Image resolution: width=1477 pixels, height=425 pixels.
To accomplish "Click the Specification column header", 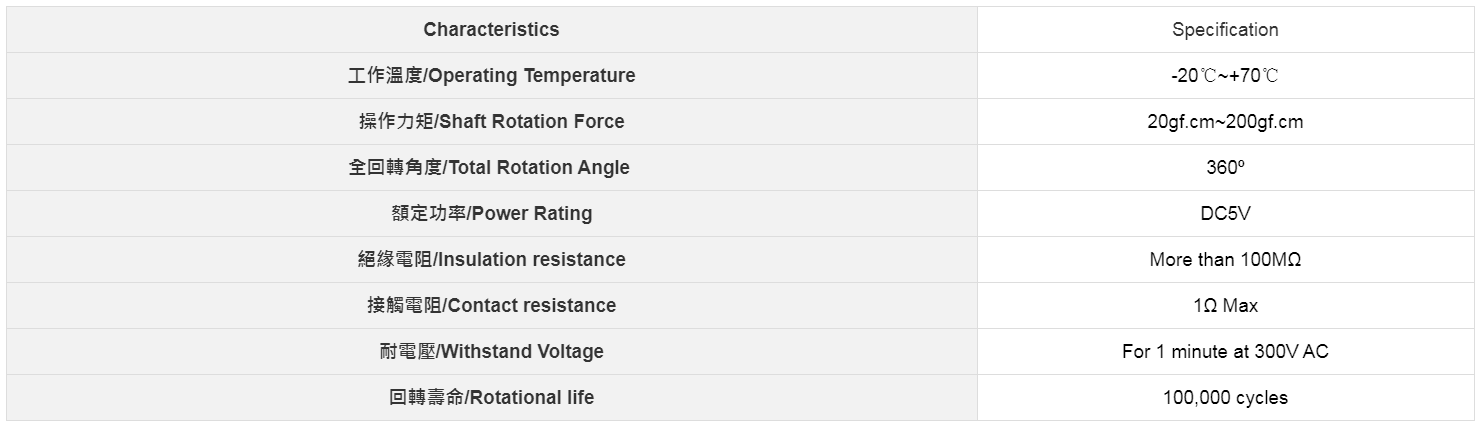I will (x=1225, y=30).
